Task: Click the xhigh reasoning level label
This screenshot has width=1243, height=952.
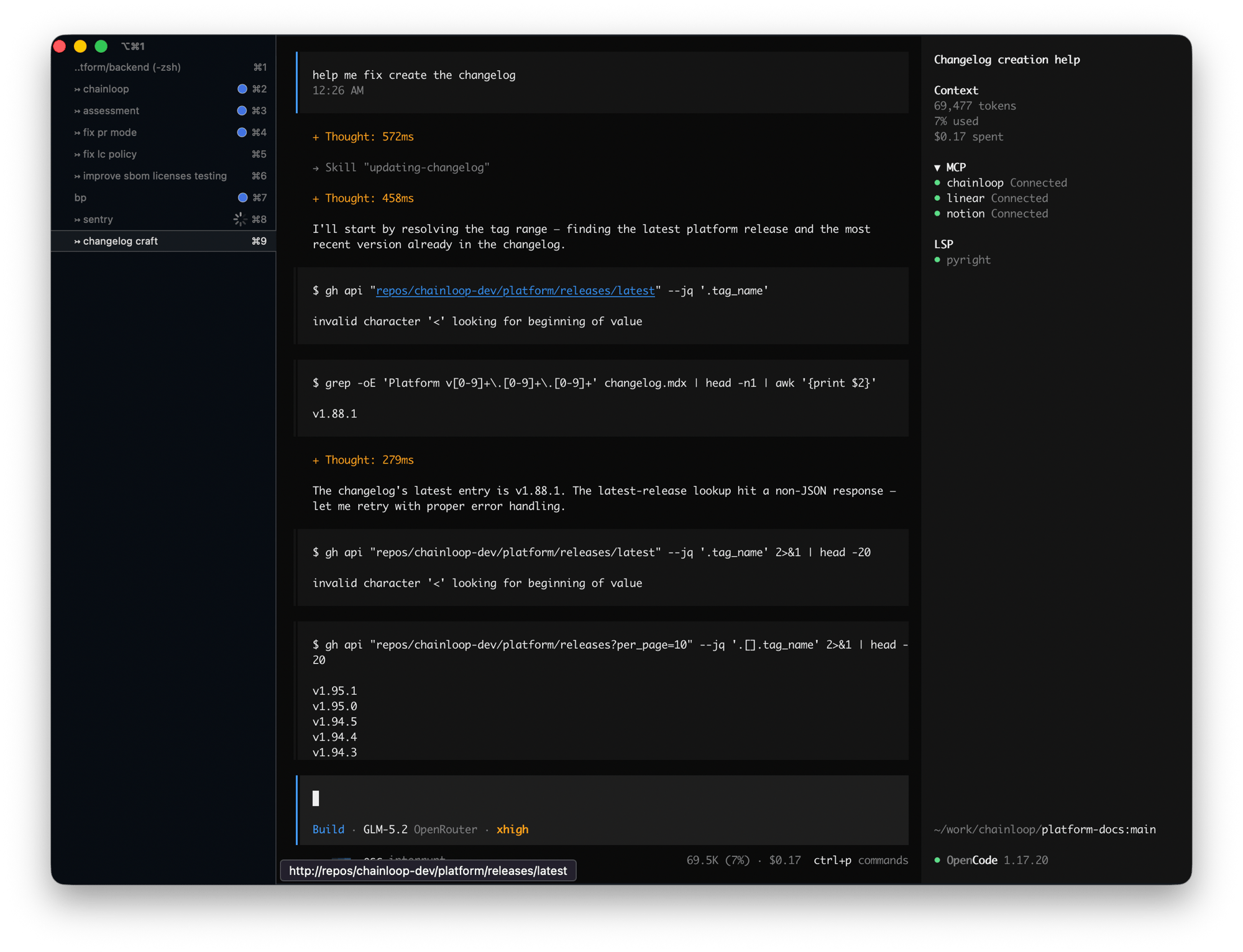Action: [513, 830]
